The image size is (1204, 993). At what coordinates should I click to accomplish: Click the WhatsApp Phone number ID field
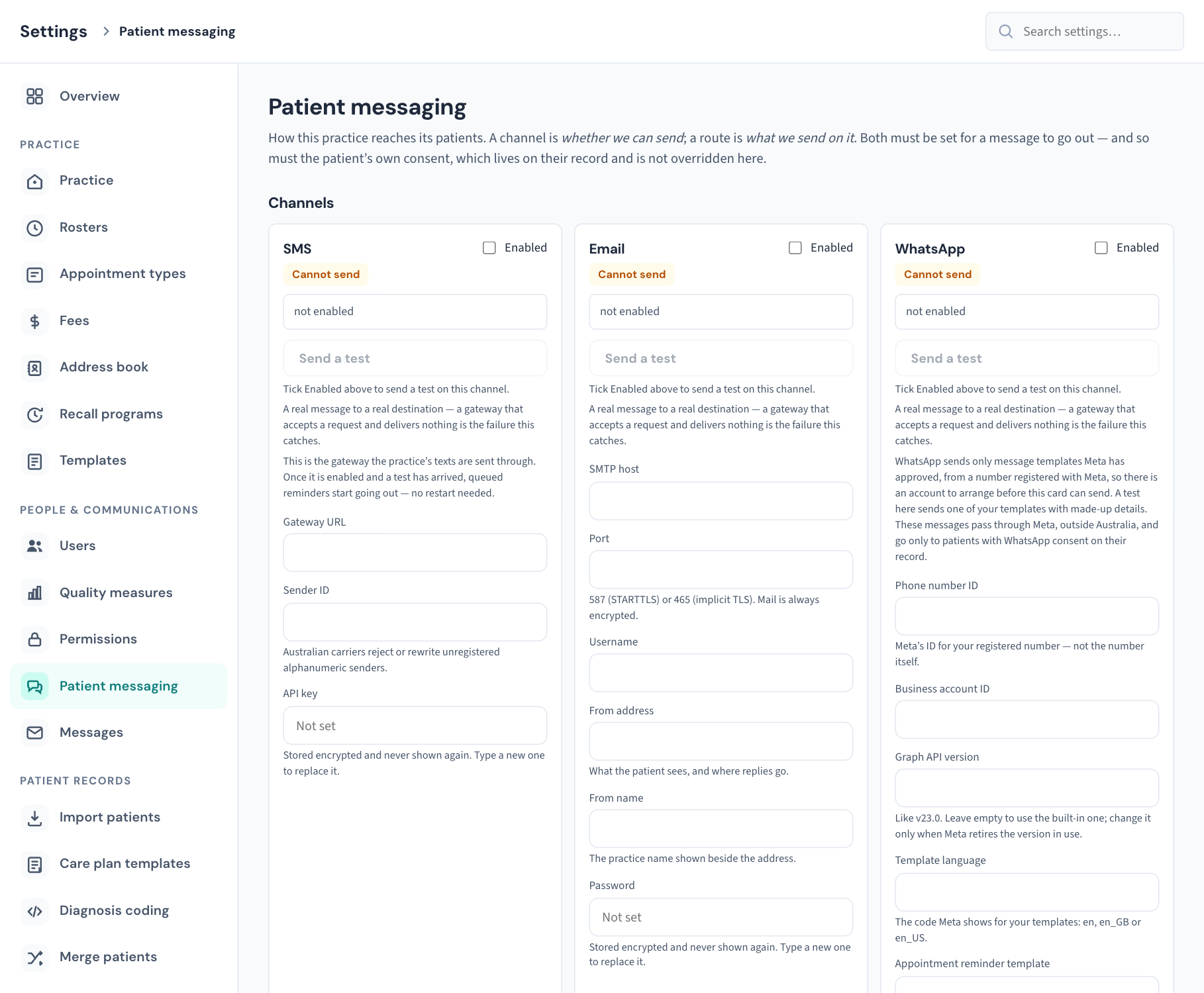click(1027, 616)
